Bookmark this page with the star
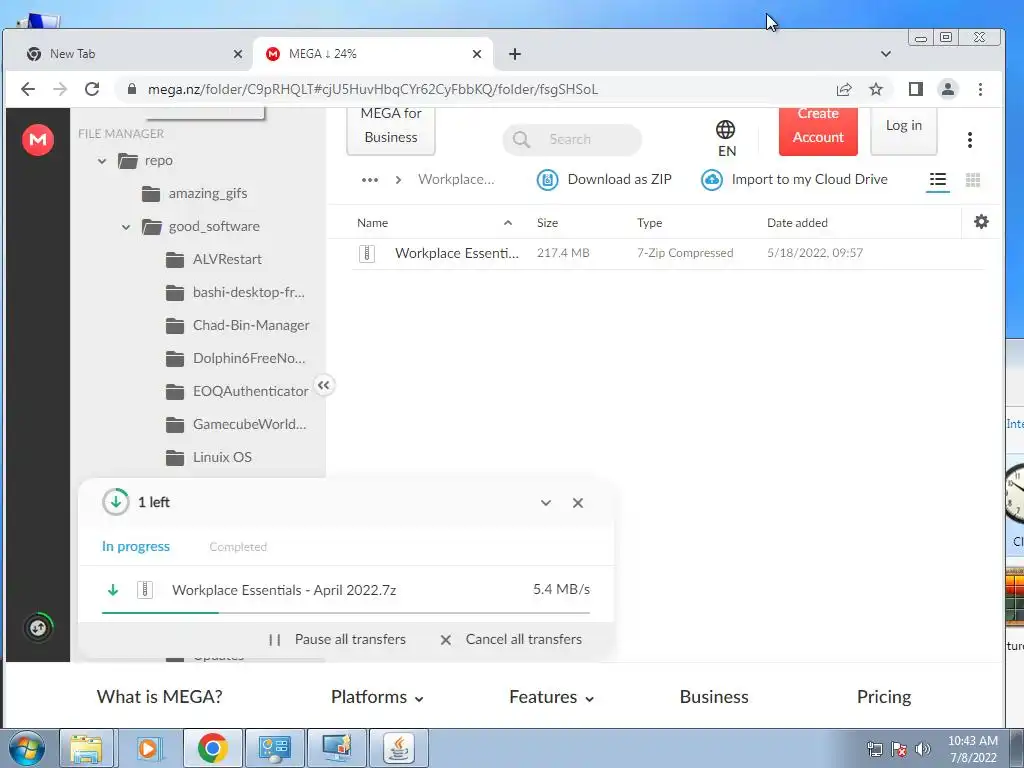This screenshot has width=1024, height=768. (876, 89)
